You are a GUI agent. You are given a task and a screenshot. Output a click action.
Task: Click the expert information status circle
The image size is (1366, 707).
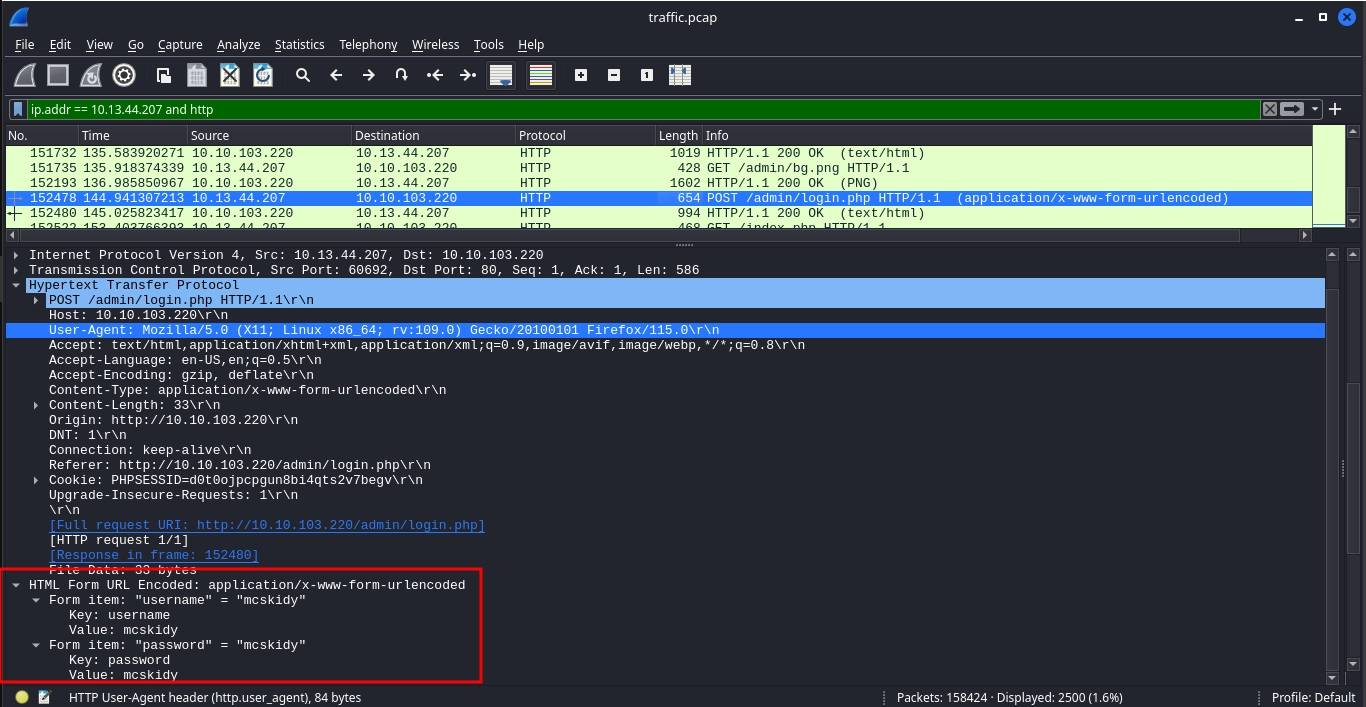click(22, 697)
